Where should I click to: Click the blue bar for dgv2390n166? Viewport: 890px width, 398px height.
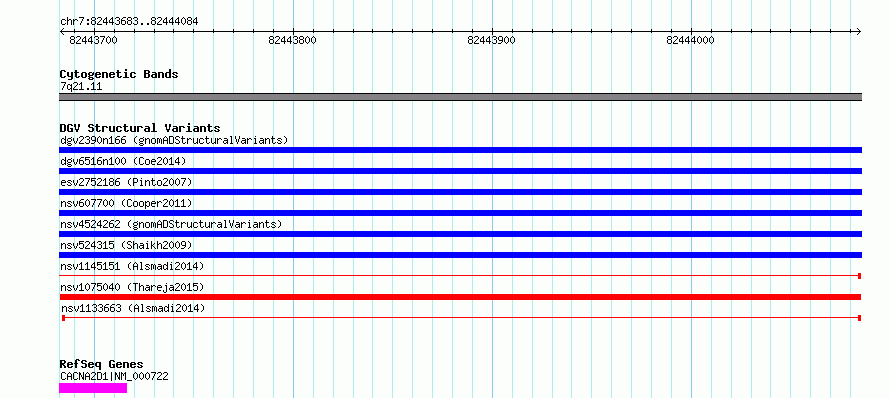(460, 150)
